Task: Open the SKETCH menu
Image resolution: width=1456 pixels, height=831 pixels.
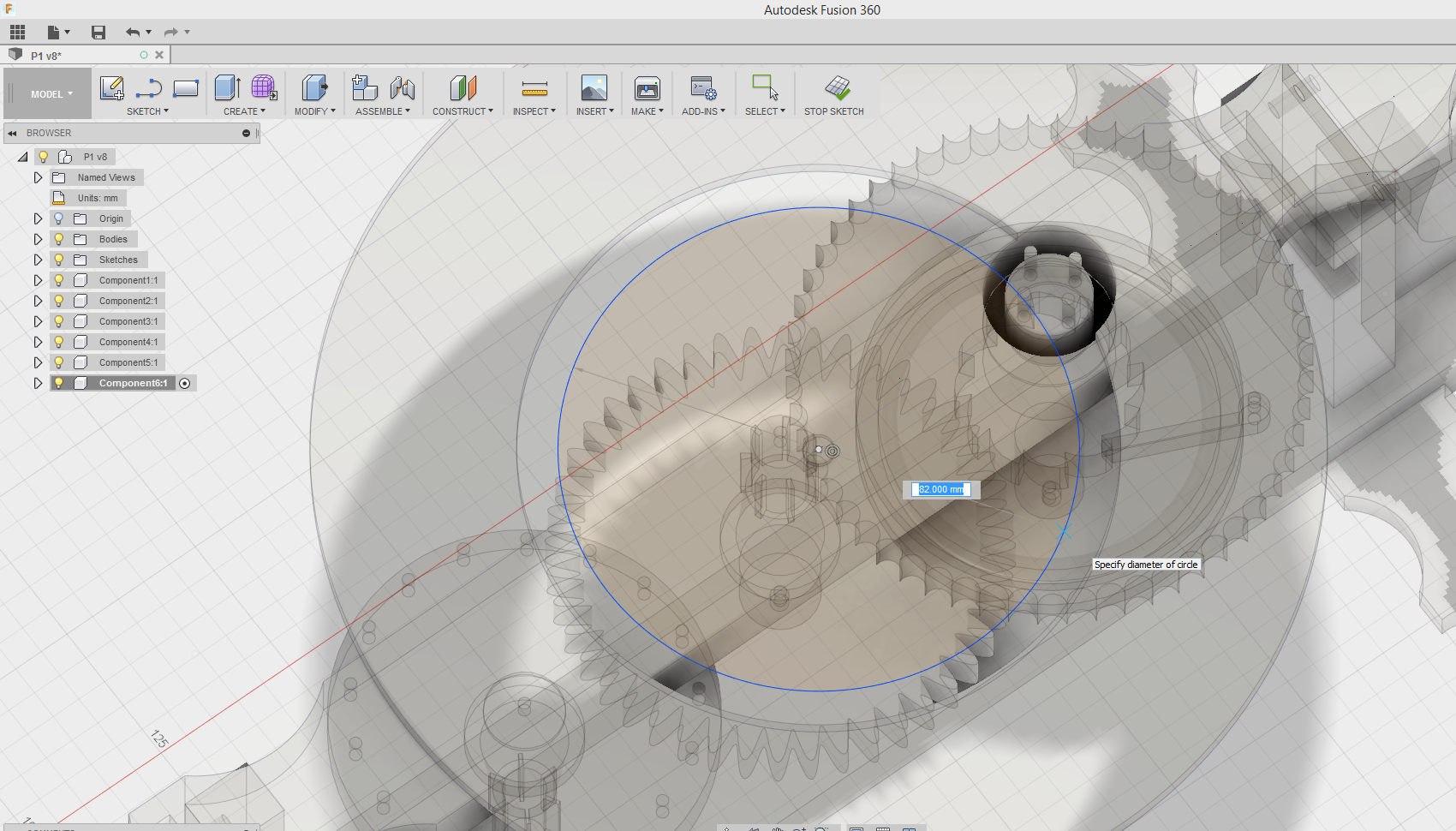Action: [147, 111]
